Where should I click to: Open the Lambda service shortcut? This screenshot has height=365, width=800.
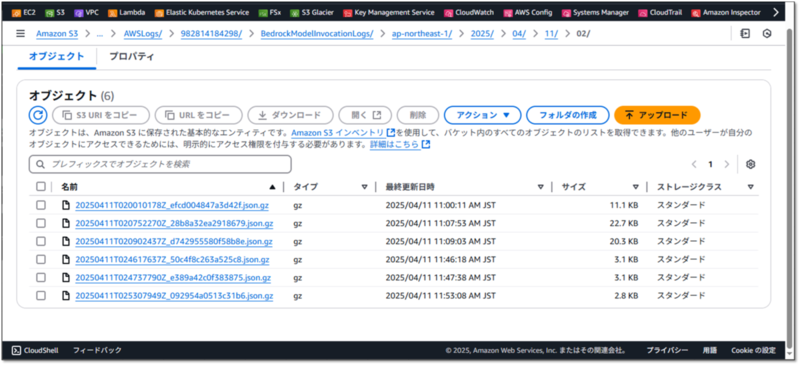(x=127, y=12)
